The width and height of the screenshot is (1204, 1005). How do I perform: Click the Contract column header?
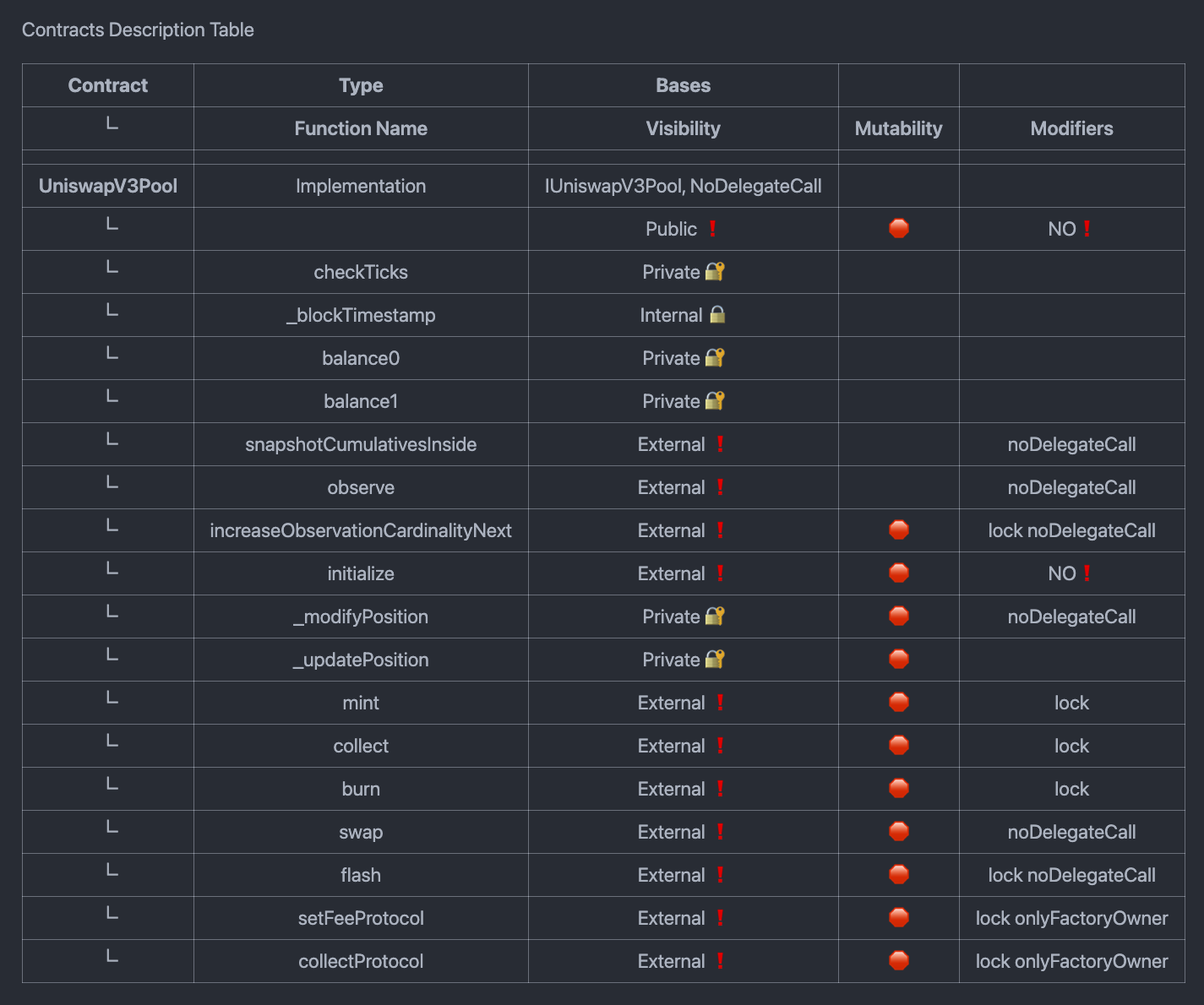tap(108, 85)
